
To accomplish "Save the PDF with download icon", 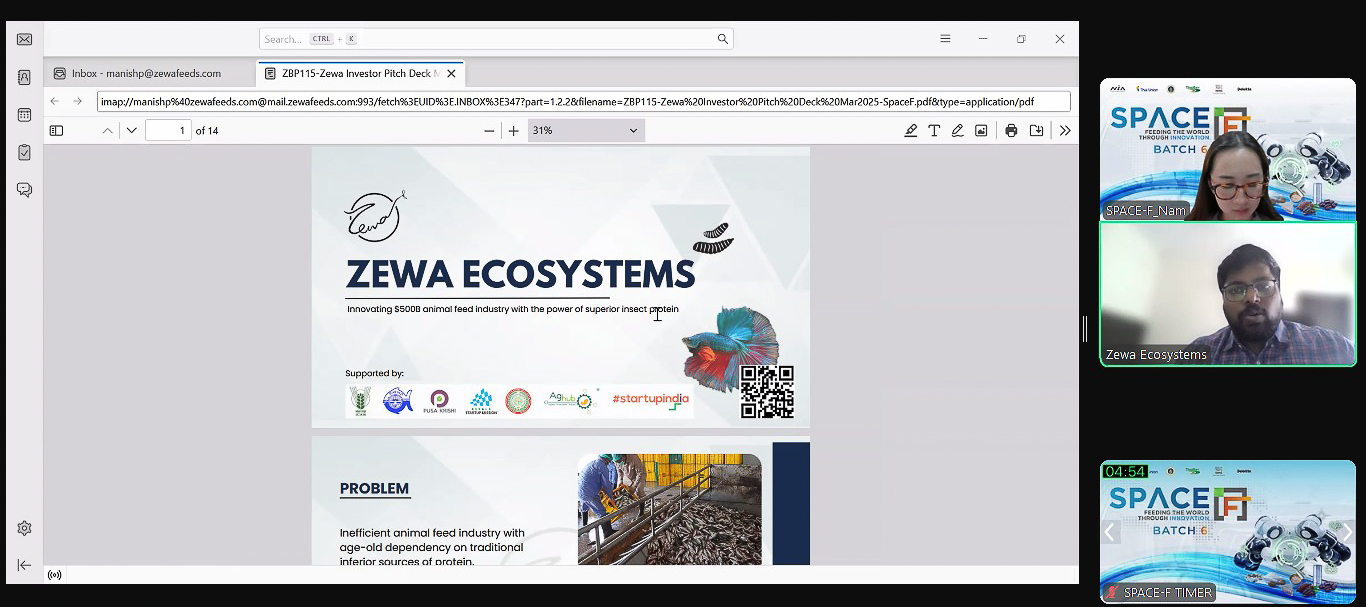I will tap(1036, 131).
